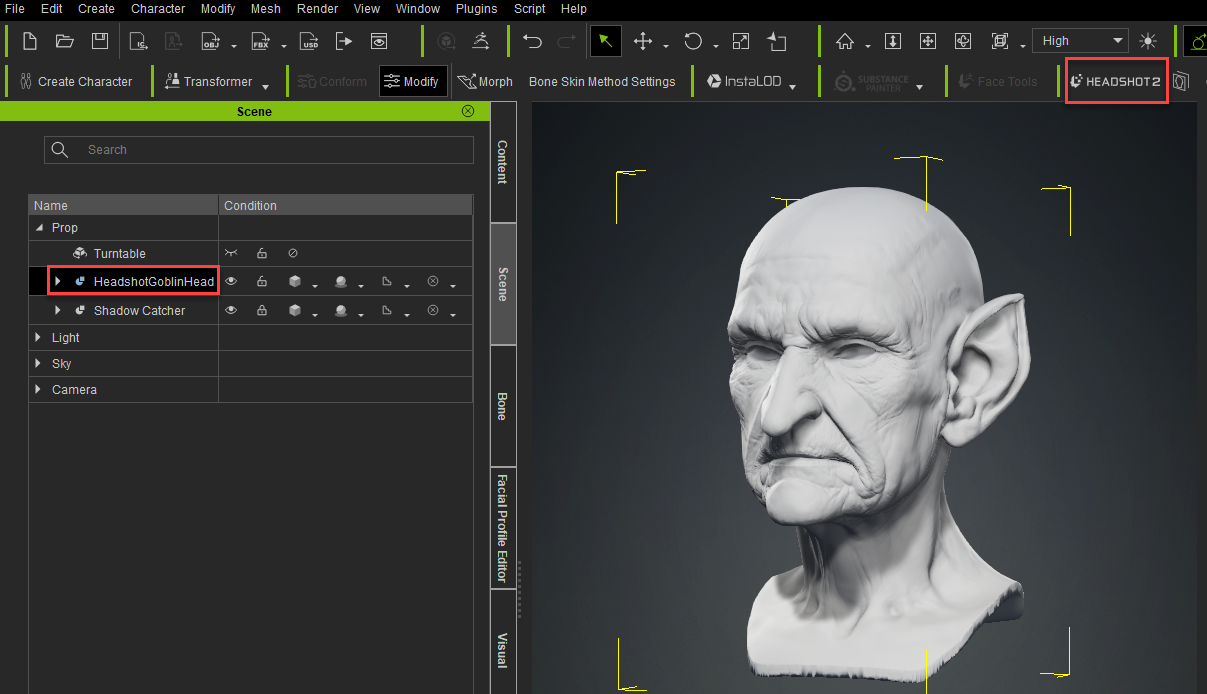Open the Transformer dropdown arrow
Viewport: 1207px width, 694px height.
click(265, 87)
